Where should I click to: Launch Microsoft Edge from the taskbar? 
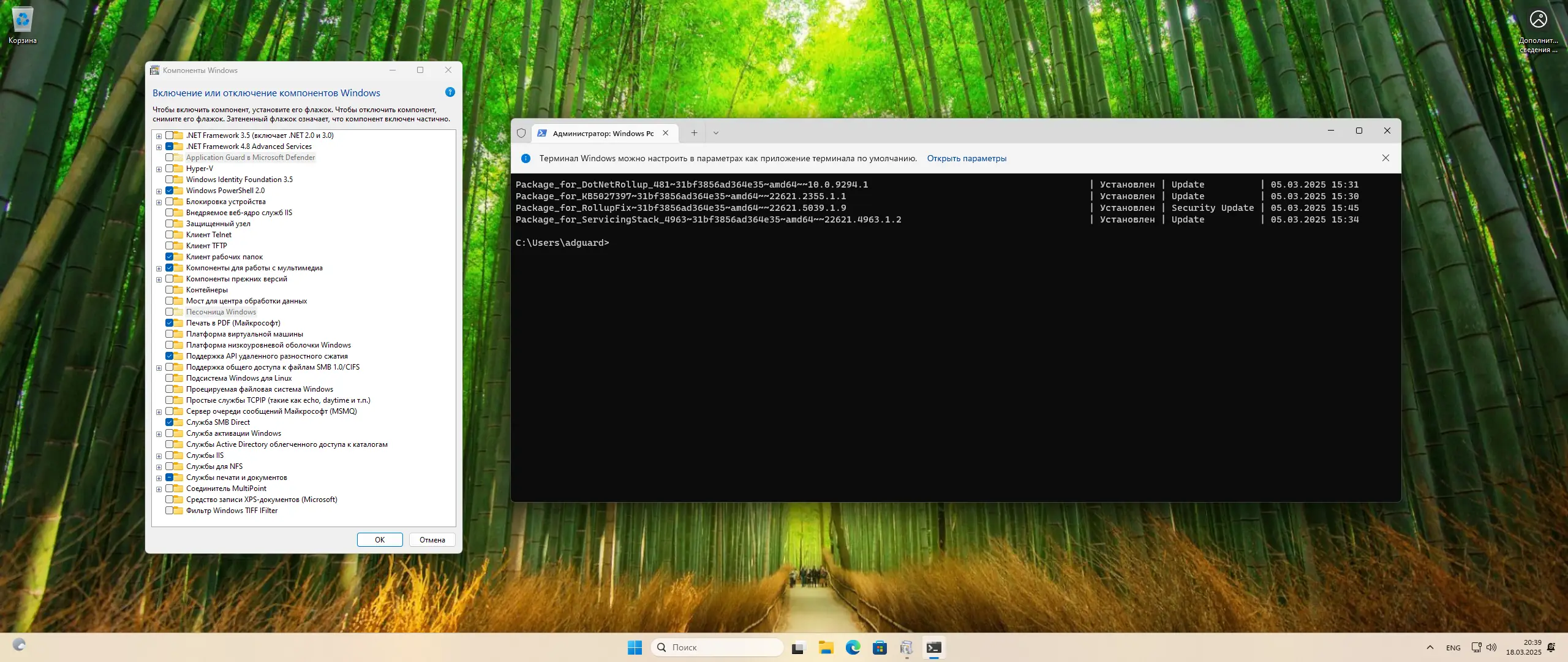click(x=853, y=647)
